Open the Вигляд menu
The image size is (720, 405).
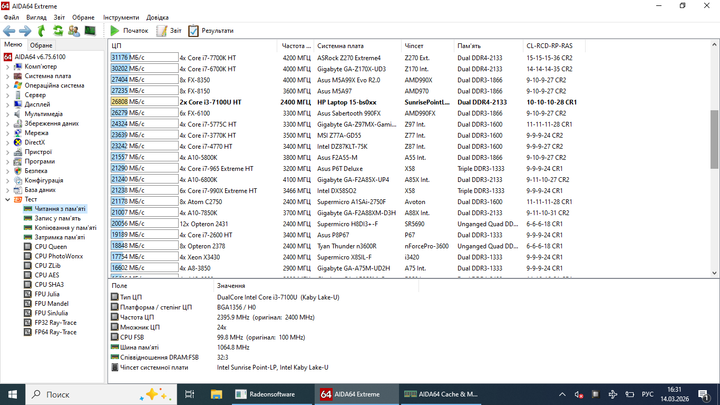pyautogui.click(x=36, y=17)
